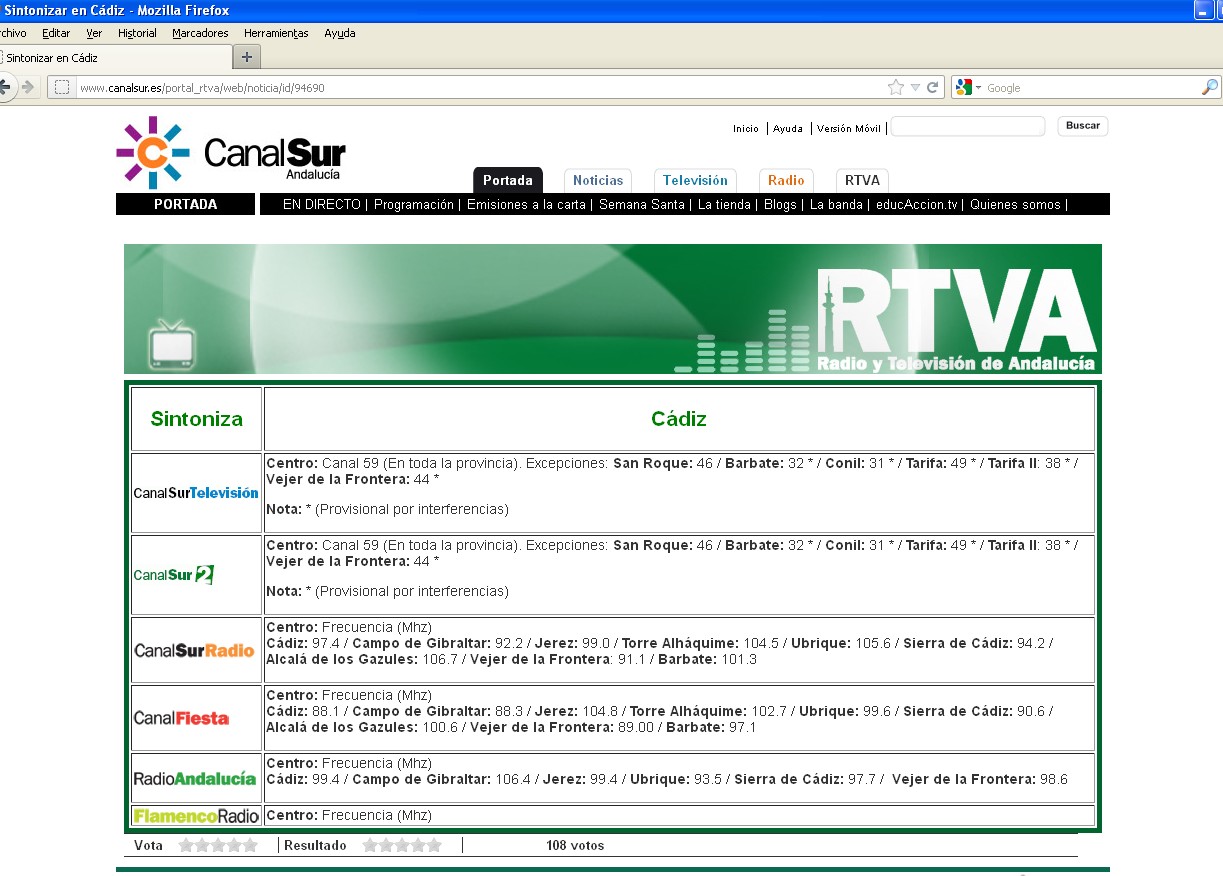Reload the page with the refresh icon
The width and height of the screenshot is (1223, 876).
932,88
